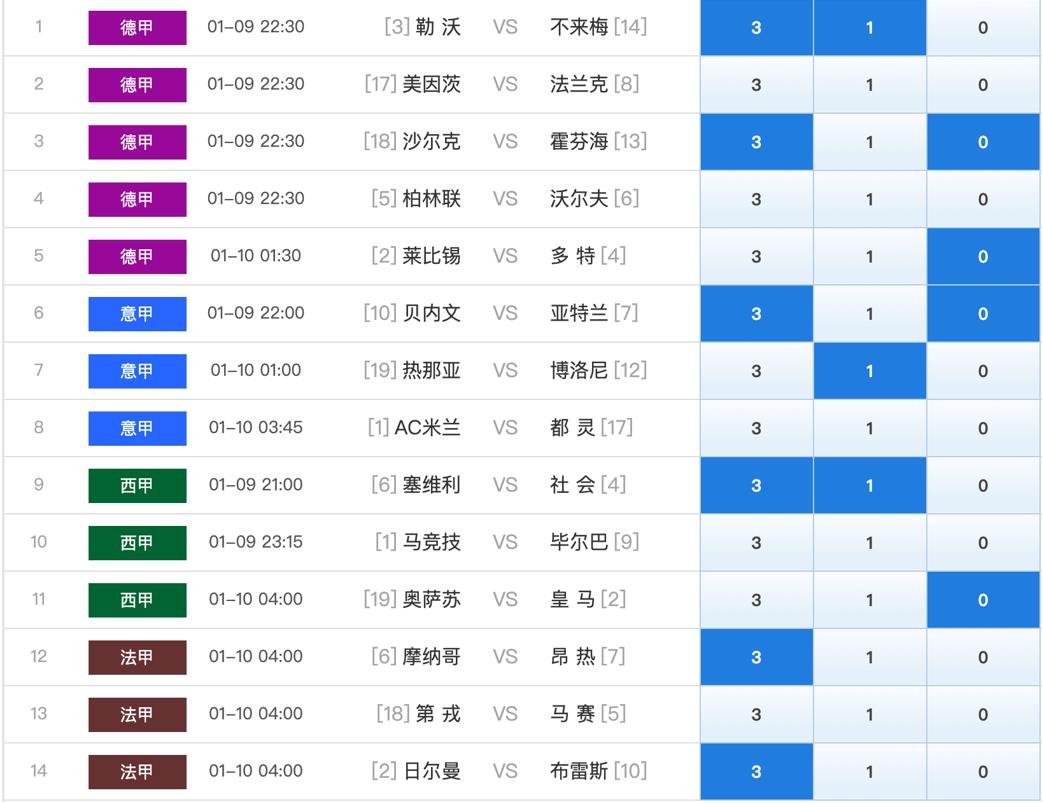Select the 0 option for 马竞技 vs 毕尔巴
Screen dimensions: 1043x803
983,542
